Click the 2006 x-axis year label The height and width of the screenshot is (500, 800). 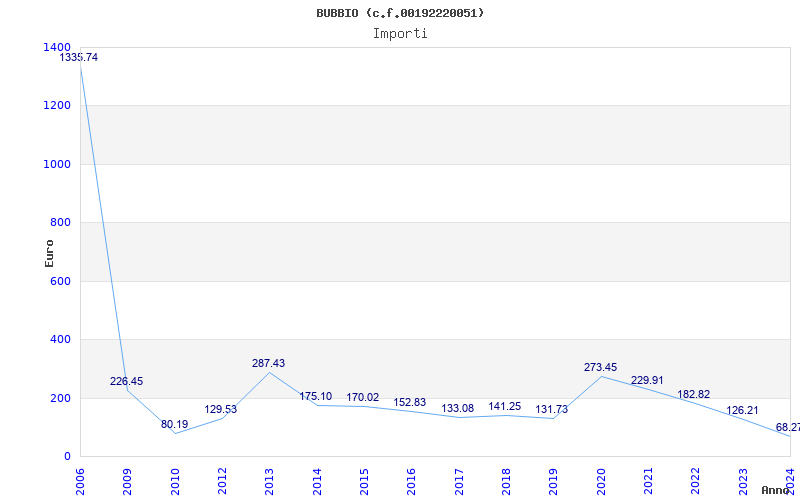80,482
